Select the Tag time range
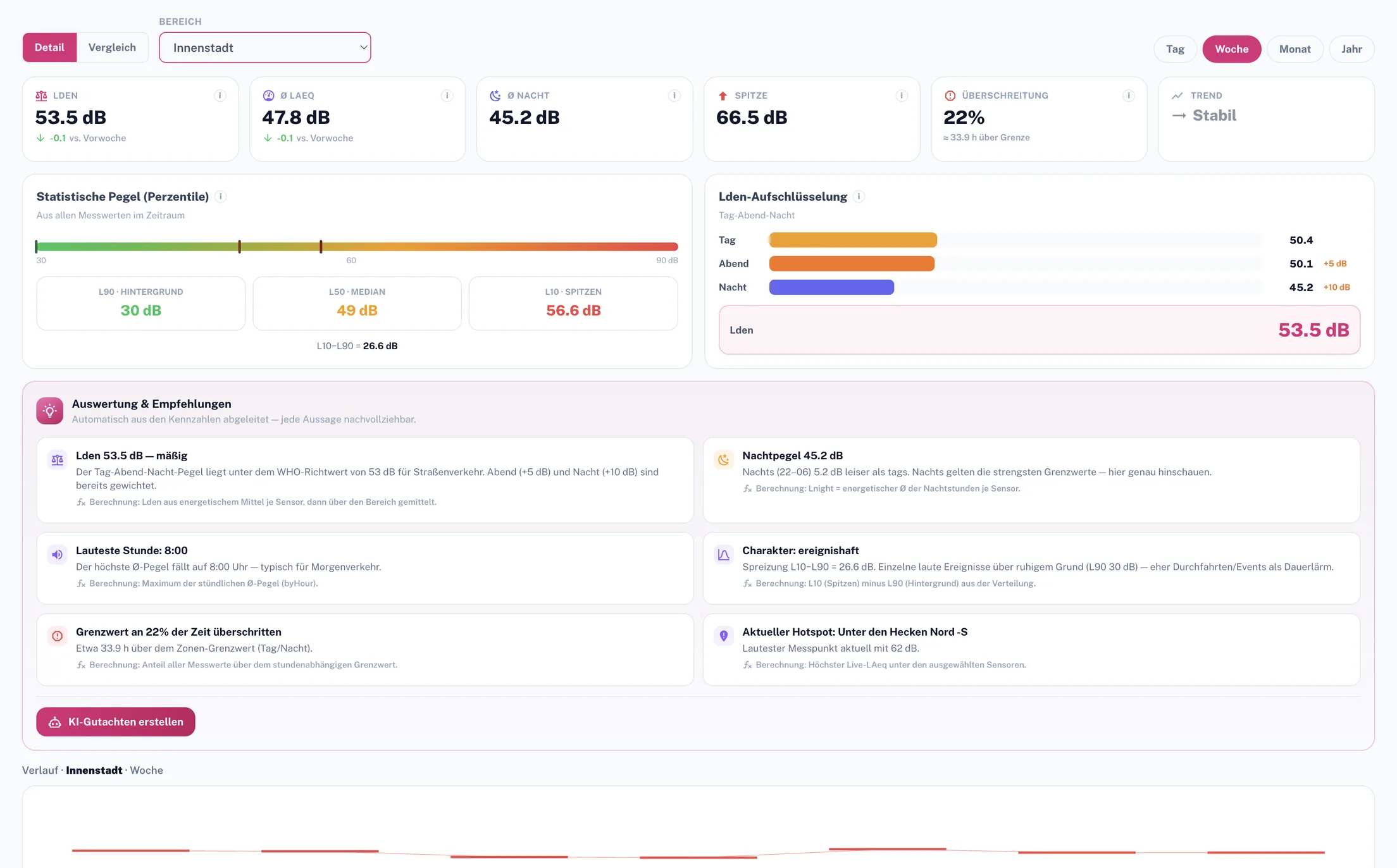The width and height of the screenshot is (1397, 868). click(x=1175, y=49)
